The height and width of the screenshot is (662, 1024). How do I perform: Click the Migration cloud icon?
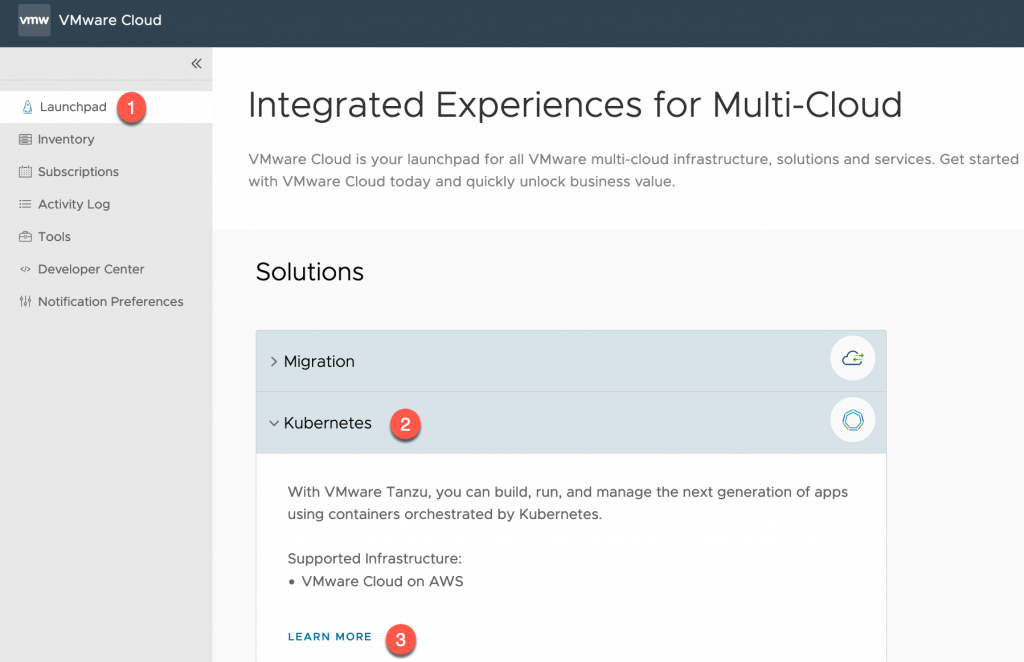click(x=852, y=358)
